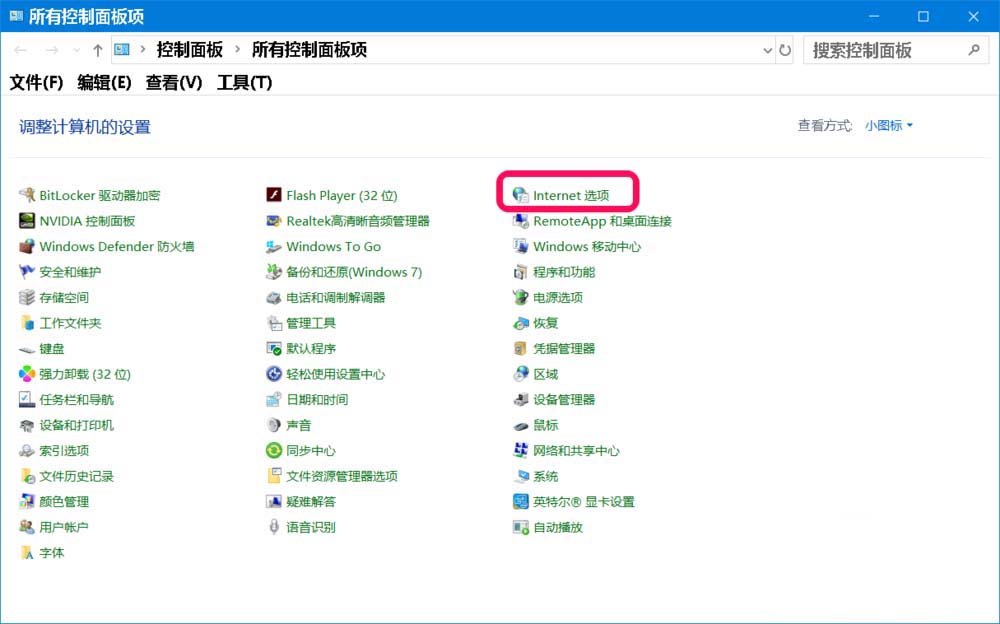The height and width of the screenshot is (624, 1000).
Task: Open the 鼠标 mouse icon
Action: click(x=520, y=426)
